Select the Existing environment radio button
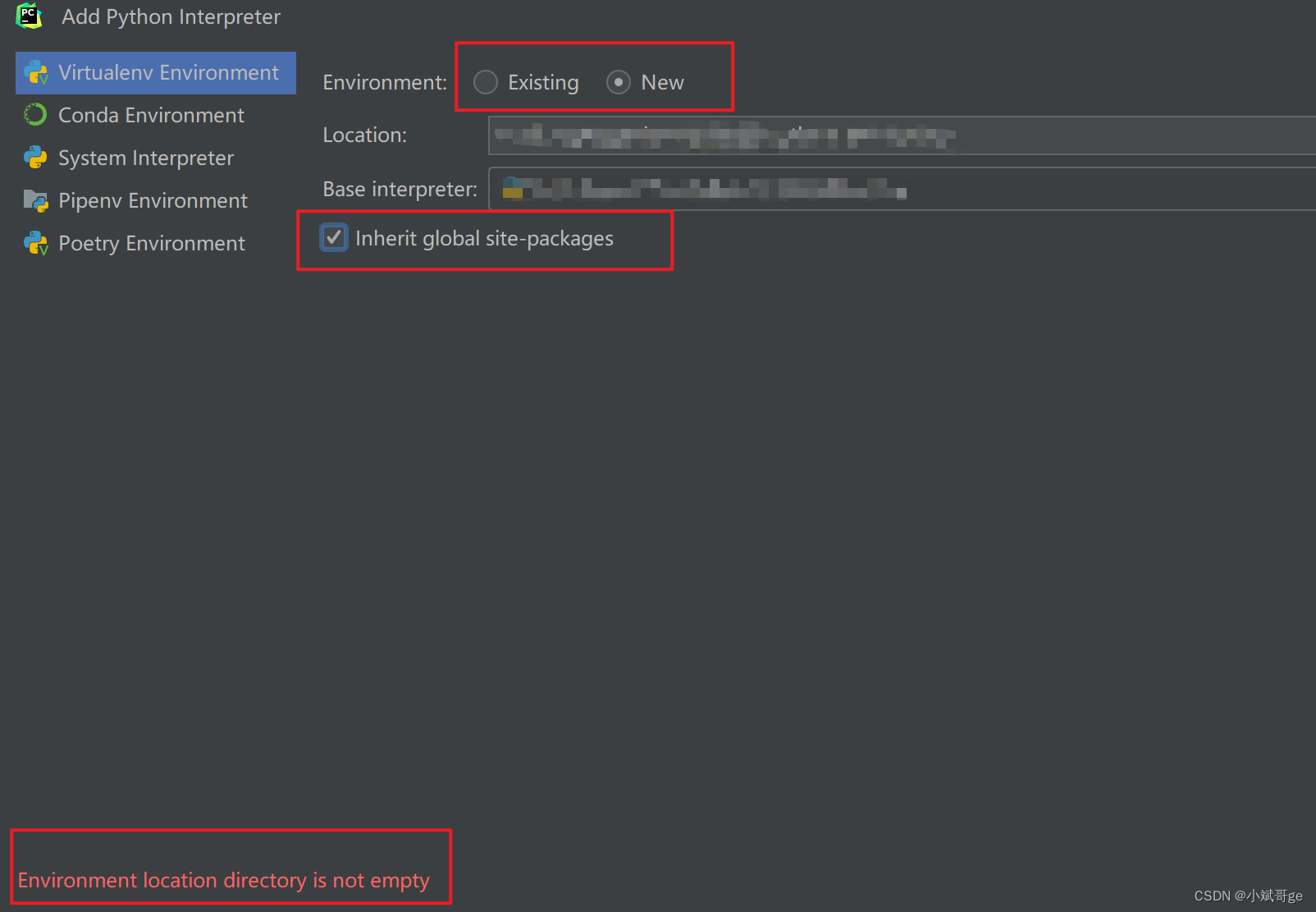Viewport: 1316px width, 912px height. [x=486, y=82]
